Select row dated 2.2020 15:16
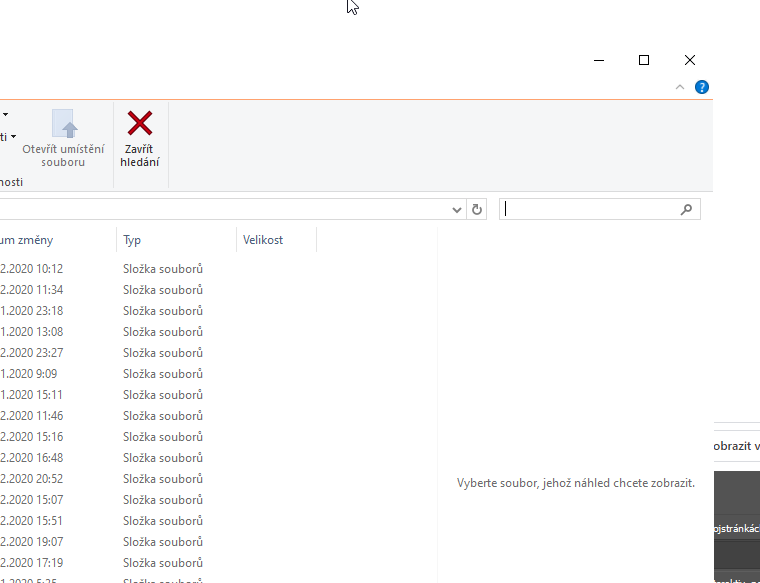The width and height of the screenshot is (760, 583). [158, 437]
